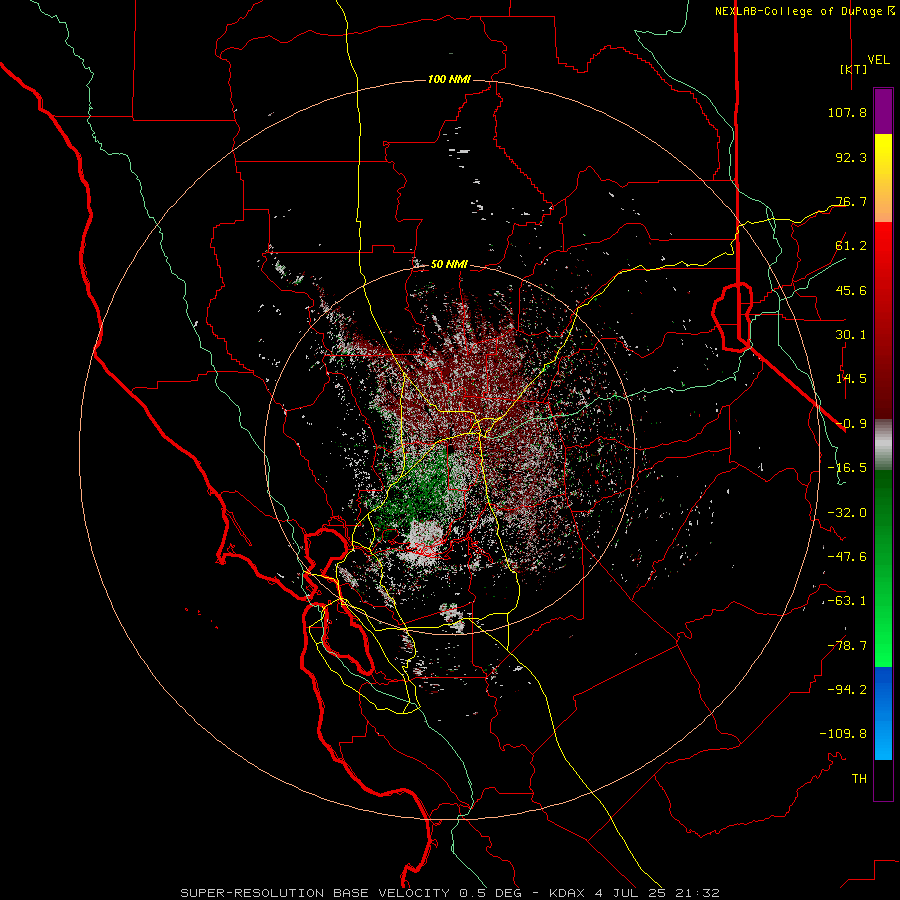Click the TH legend label
900x900 pixels.
[859, 779]
